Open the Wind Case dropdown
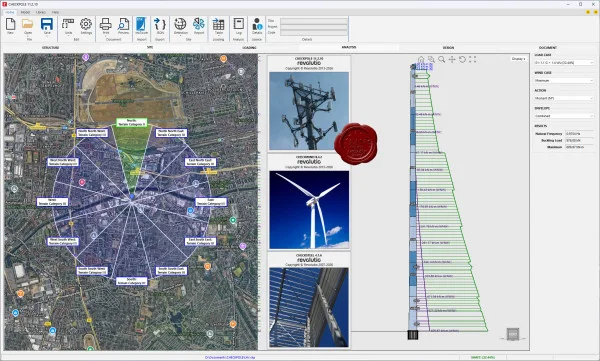The image size is (600, 361). (x=564, y=80)
